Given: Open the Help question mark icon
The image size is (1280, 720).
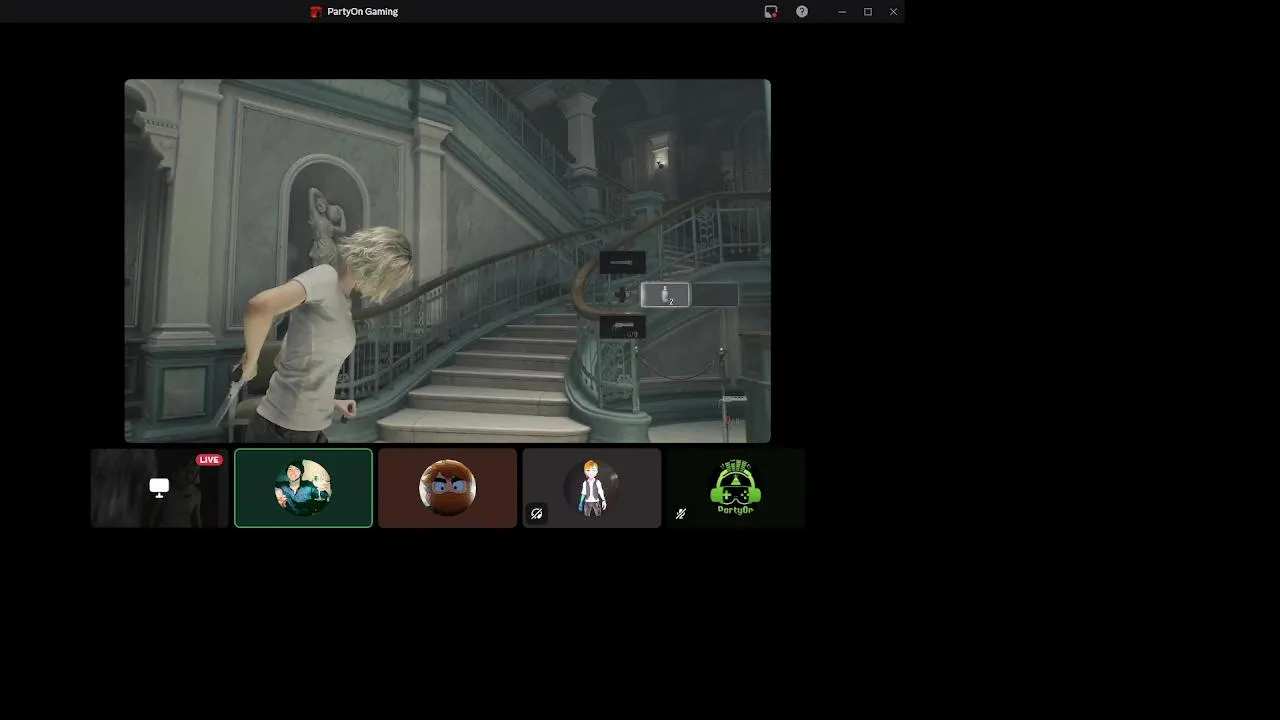Looking at the screenshot, I should (802, 12).
